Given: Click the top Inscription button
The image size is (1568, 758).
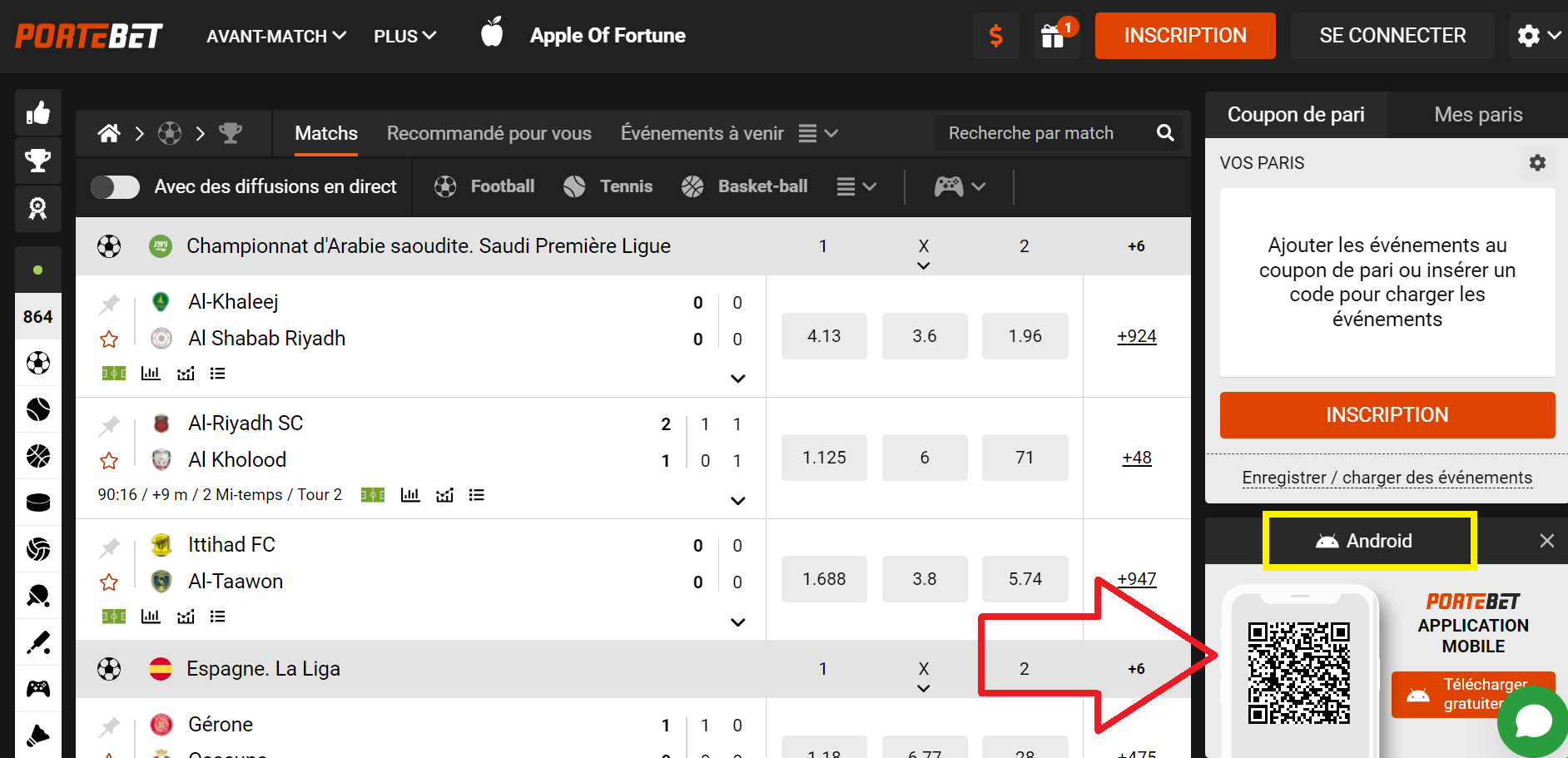Looking at the screenshot, I should point(1185,36).
